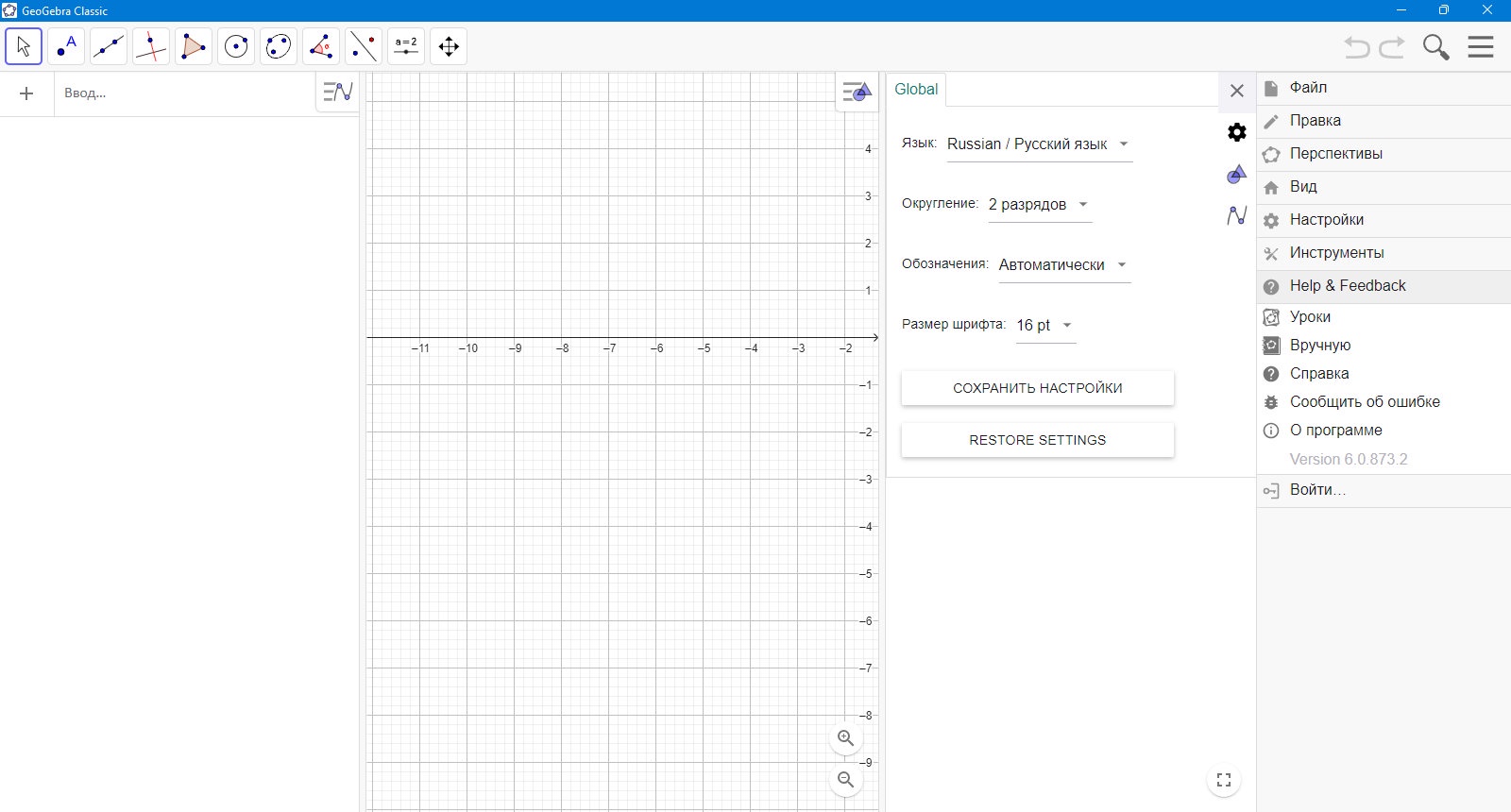Select the Line through two points tool

(x=109, y=46)
